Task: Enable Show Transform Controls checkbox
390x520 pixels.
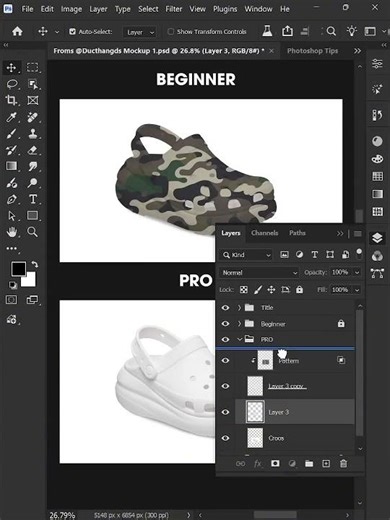Action: pos(171,32)
